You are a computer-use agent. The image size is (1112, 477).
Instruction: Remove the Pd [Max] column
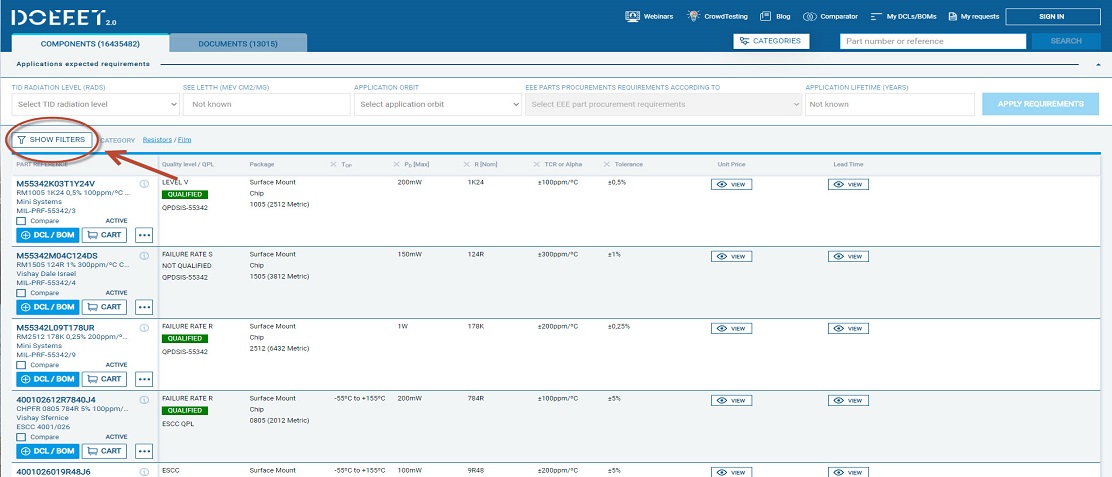click(397, 164)
